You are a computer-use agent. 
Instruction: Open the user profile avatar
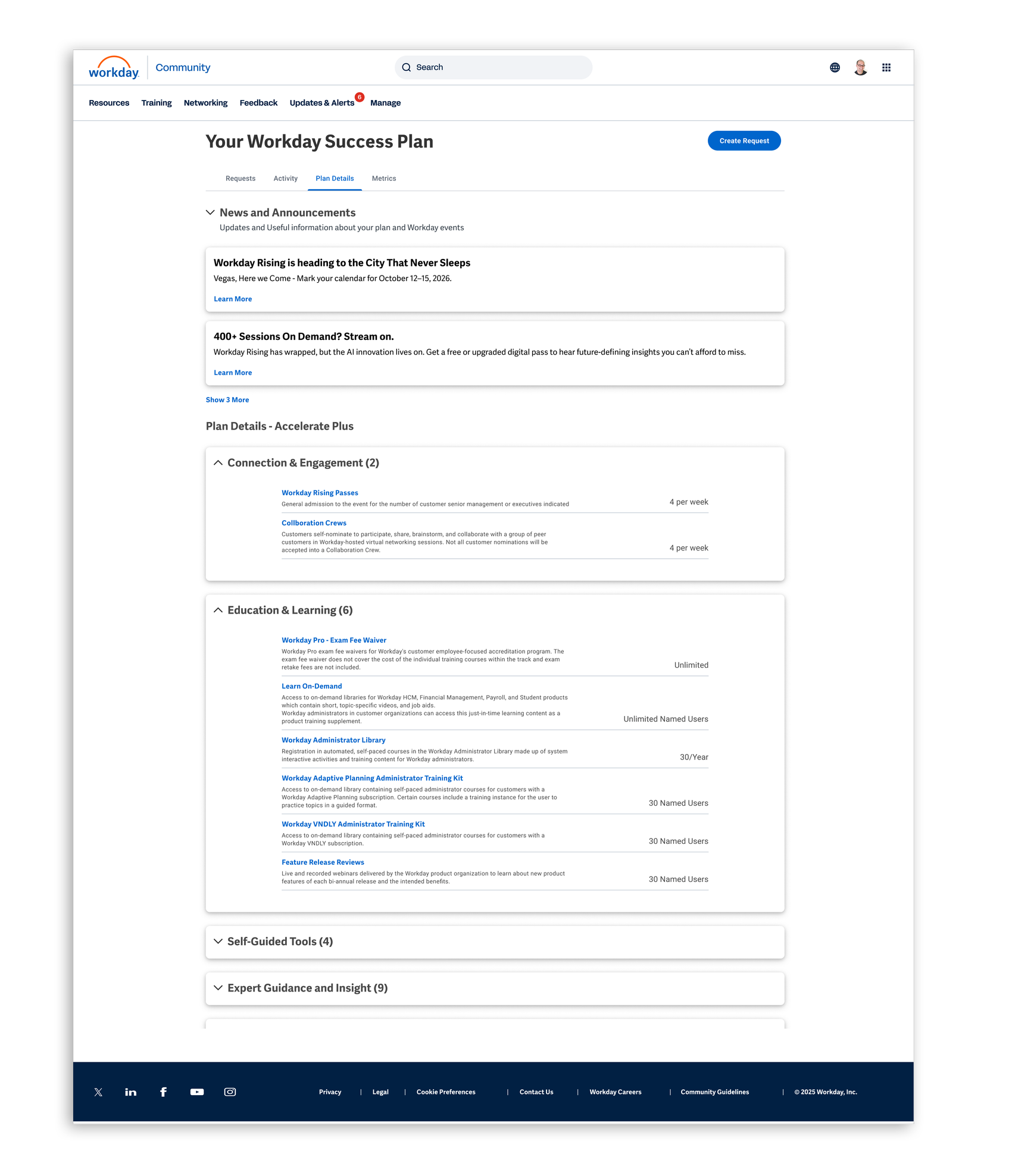[x=860, y=67]
